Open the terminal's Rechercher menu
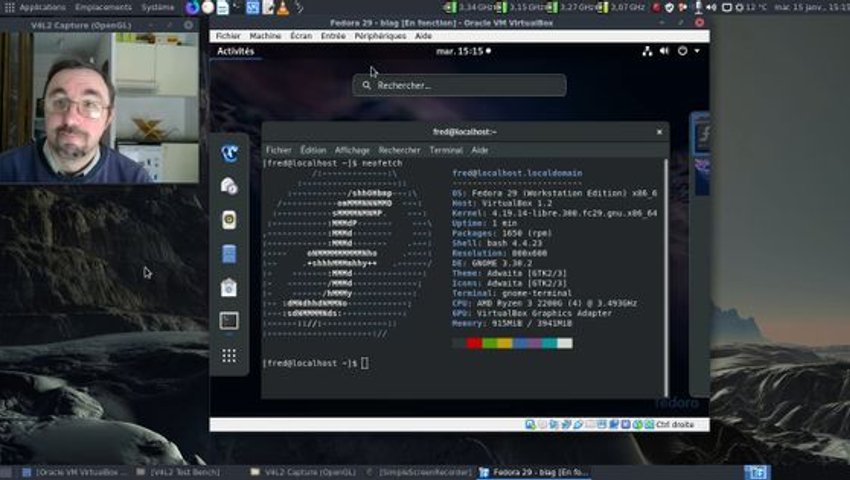 (400, 150)
